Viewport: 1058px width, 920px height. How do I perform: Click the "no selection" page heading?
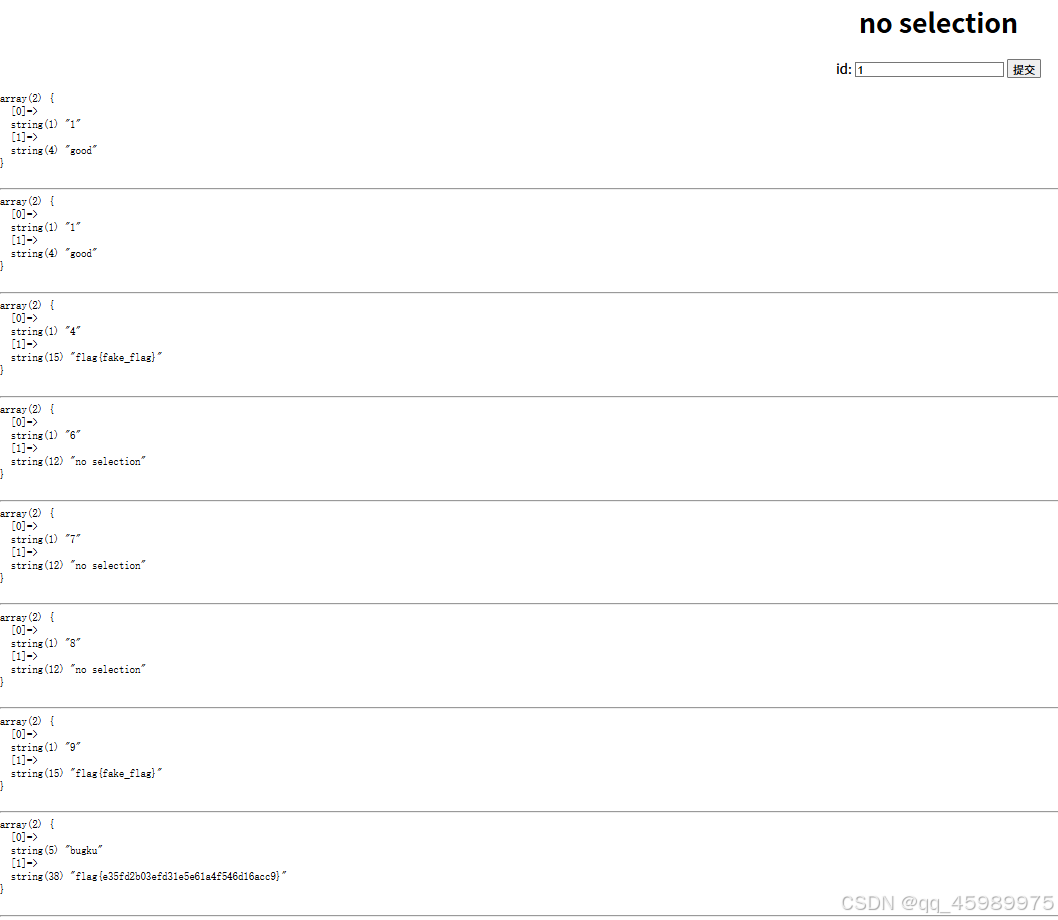click(937, 23)
